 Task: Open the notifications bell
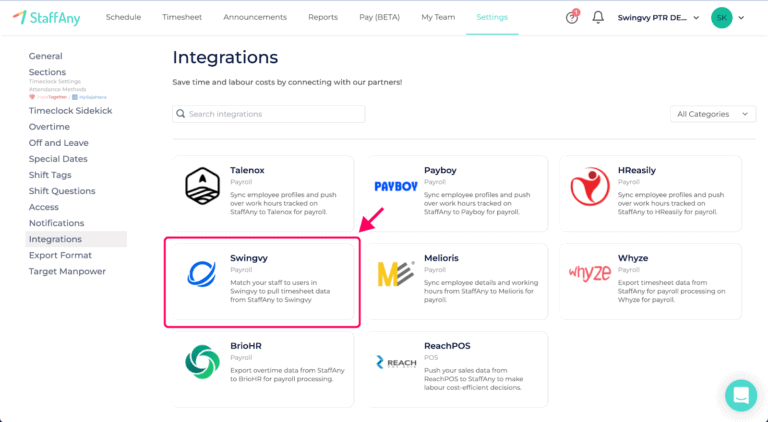(598, 18)
